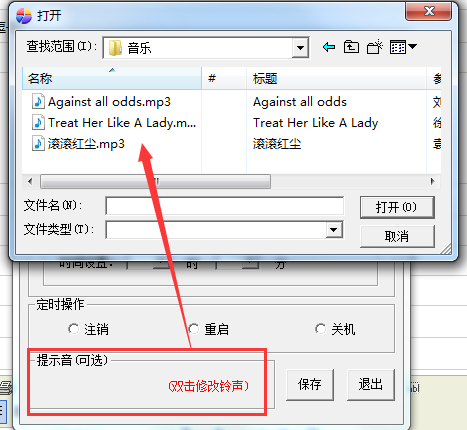Expand the 查找范围 folder dropdown
This screenshot has height=430, width=467.
300,48
